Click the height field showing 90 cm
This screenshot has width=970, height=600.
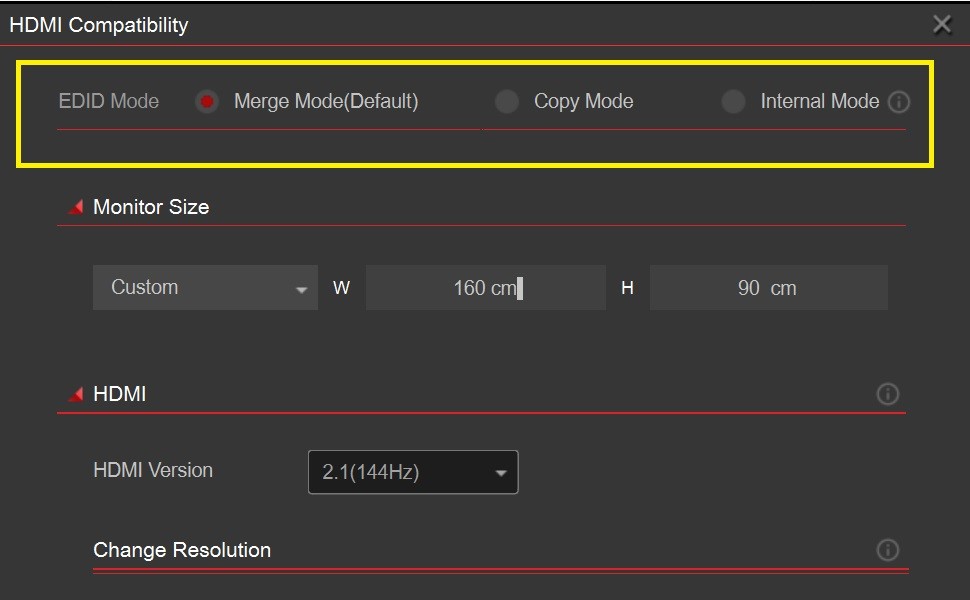(x=768, y=288)
